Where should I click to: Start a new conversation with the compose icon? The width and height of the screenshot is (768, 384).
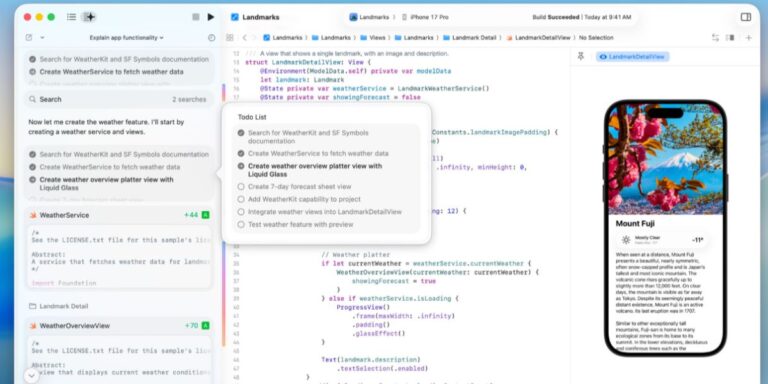29,38
